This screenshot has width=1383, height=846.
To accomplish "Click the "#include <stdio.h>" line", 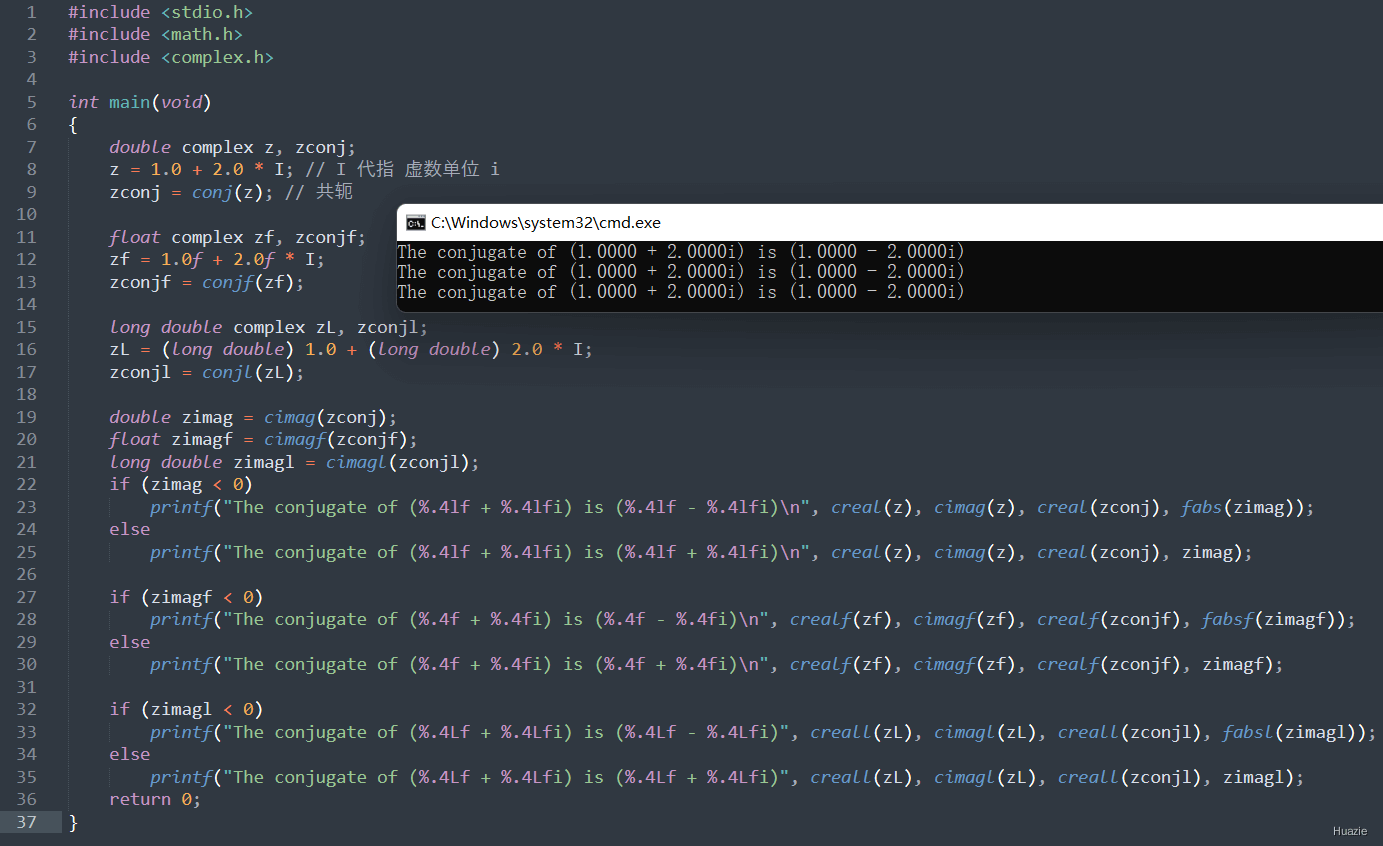I will coord(160,12).
